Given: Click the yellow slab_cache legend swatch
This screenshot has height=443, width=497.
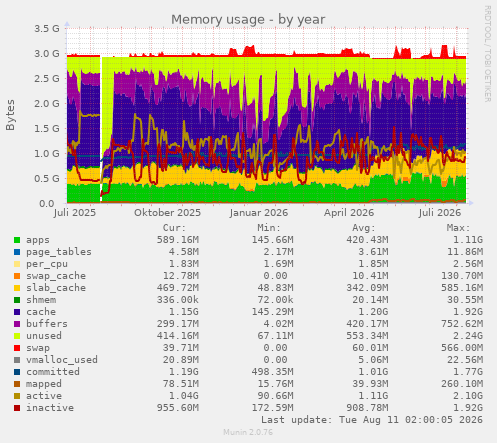Looking at the screenshot, I should pos(17,288).
